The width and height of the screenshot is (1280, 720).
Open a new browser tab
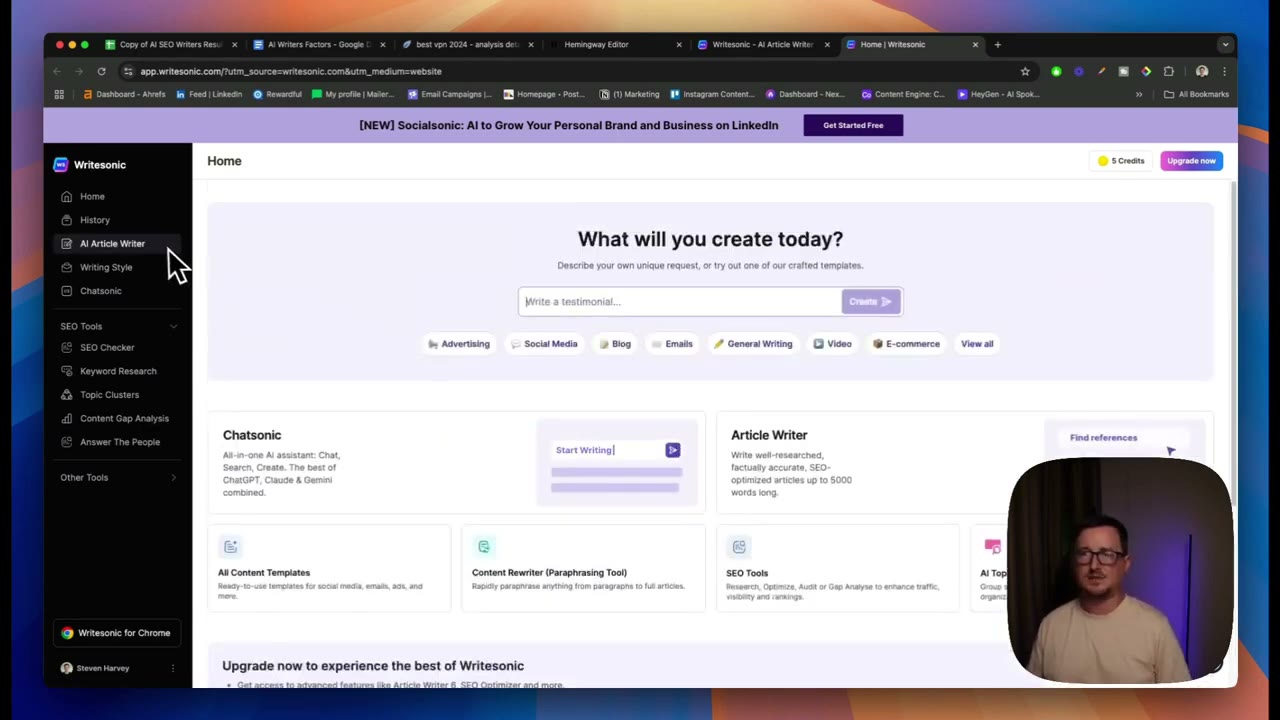click(x=997, y=45)
